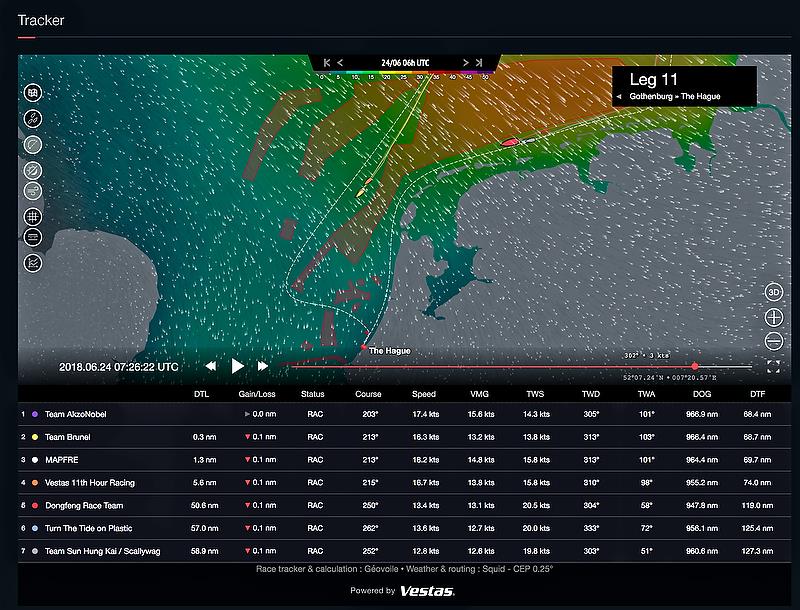Click the TWA column header

point(646,394)
